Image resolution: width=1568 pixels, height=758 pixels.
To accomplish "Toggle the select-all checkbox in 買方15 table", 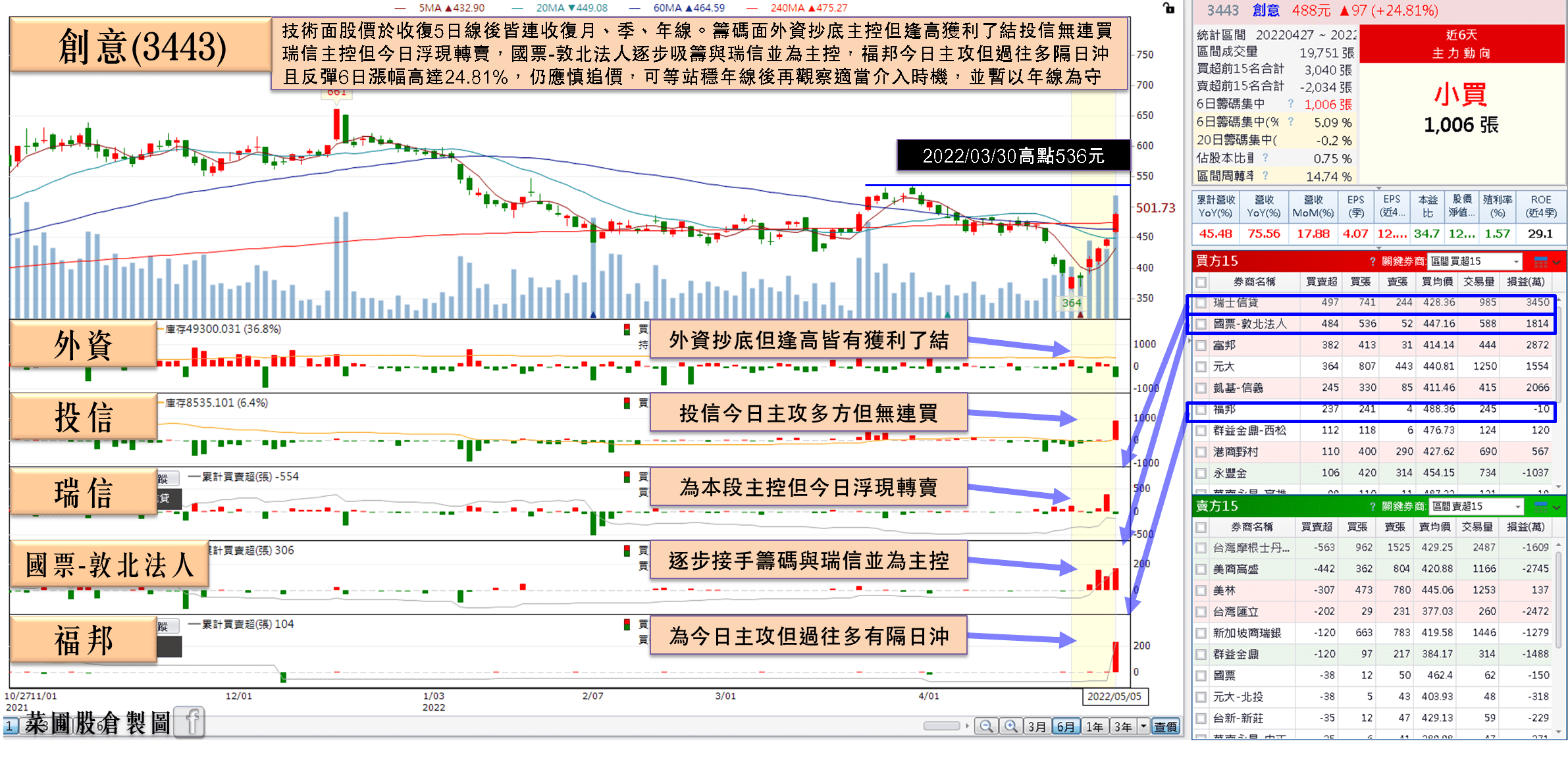I will click(1201, 282).
